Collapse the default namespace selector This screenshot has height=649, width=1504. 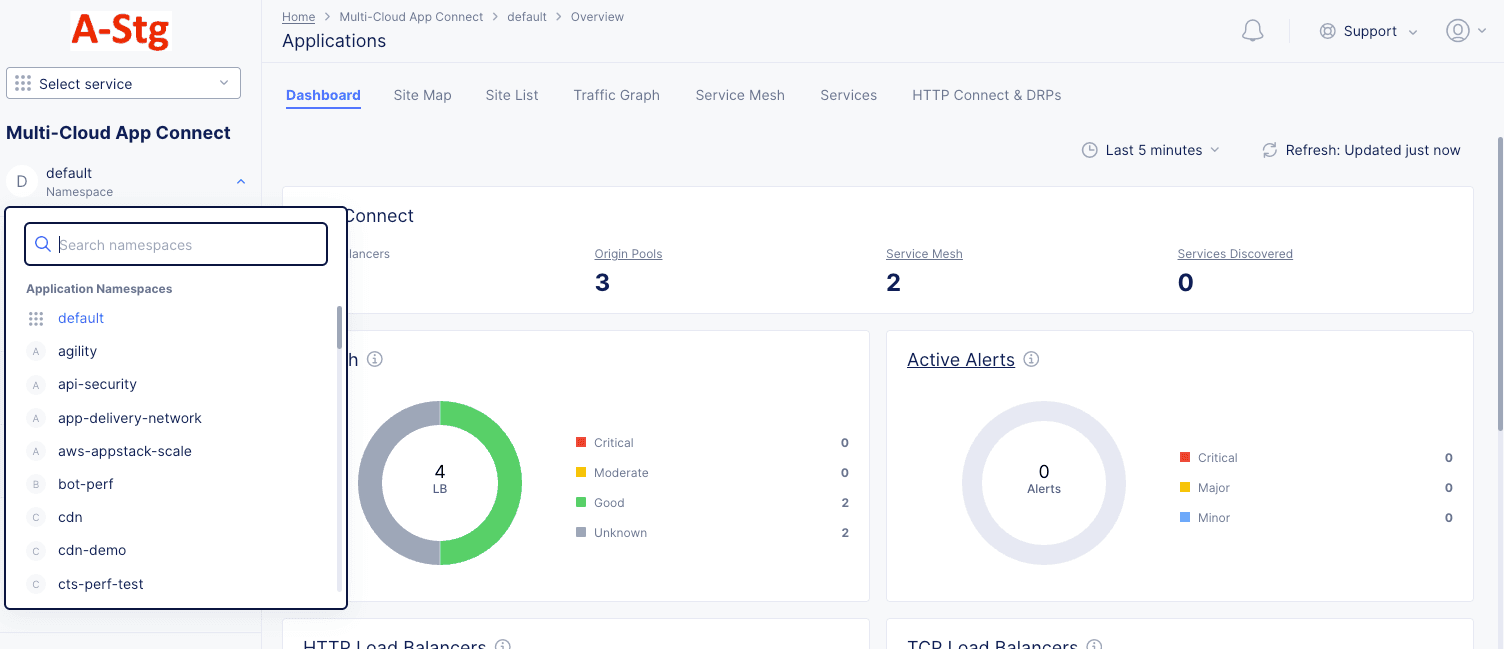click(240, 182)
